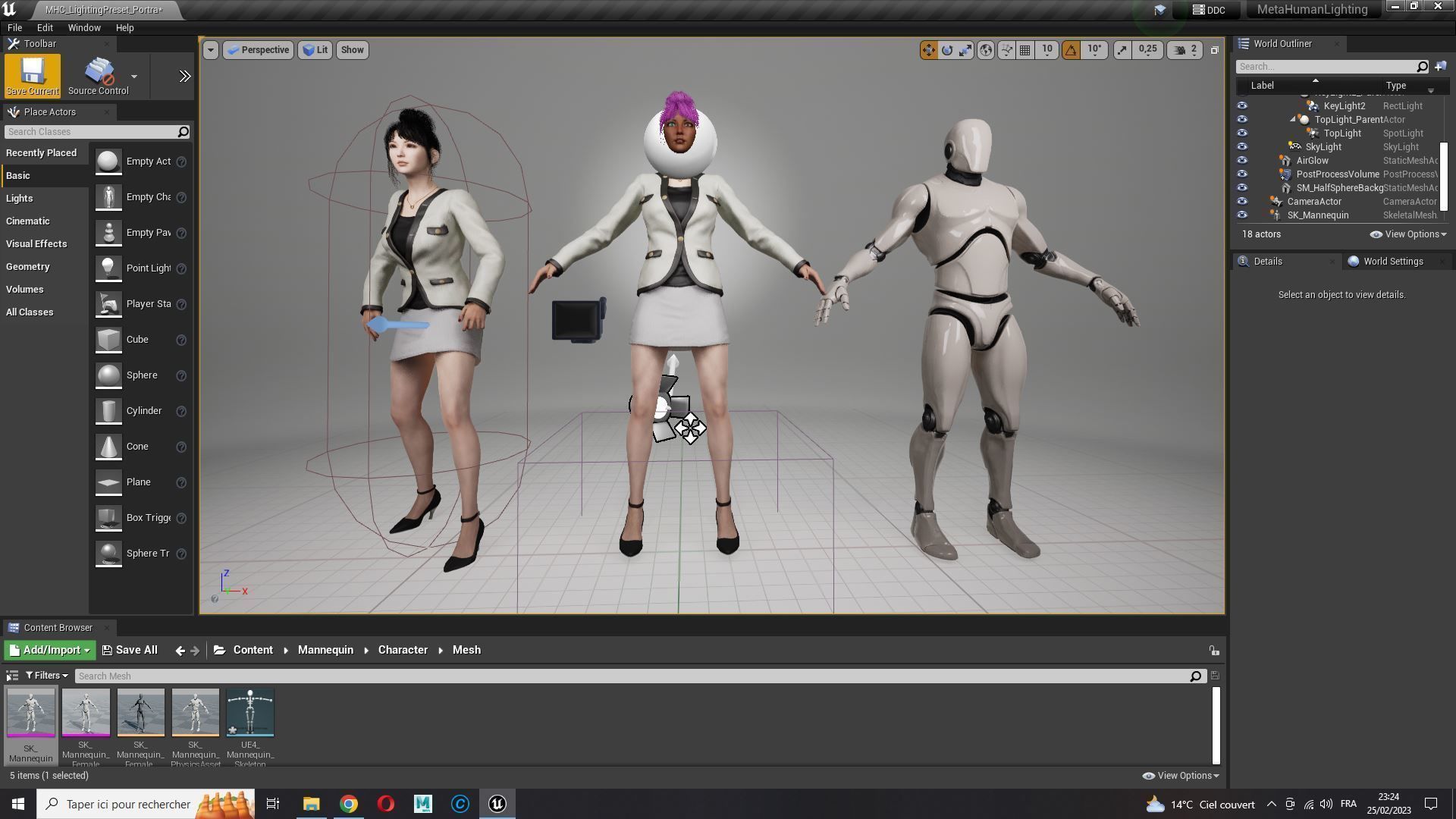Select the scale transform gizmo tool
Screen dimensions: 1456x819
[965, 50]
